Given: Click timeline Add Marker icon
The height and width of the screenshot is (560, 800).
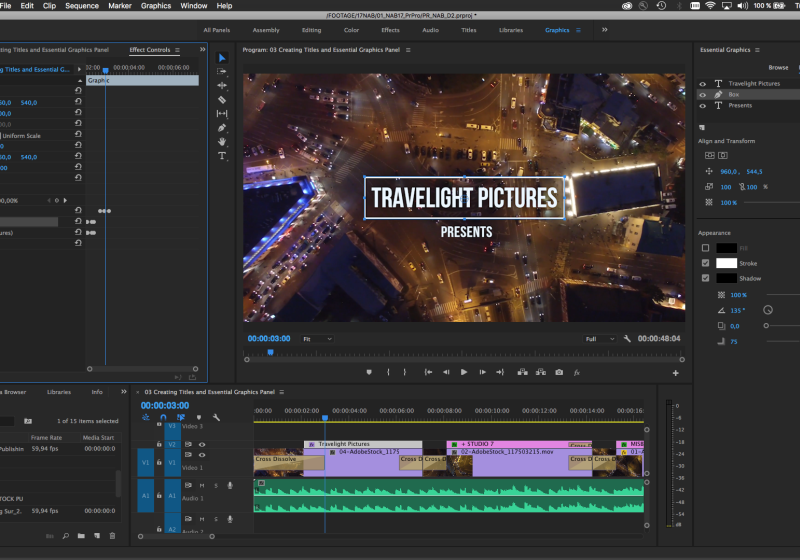Looking at the screenshot, I should [x=199, y=417].
